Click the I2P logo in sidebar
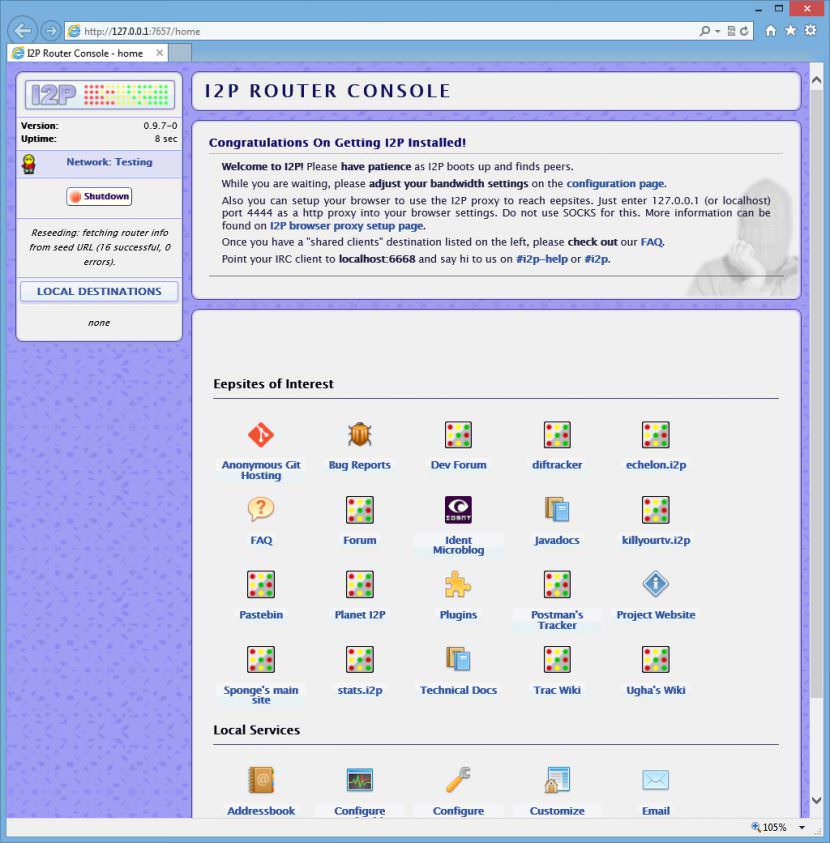Screen dimensions: 830x843 point(99,95)
